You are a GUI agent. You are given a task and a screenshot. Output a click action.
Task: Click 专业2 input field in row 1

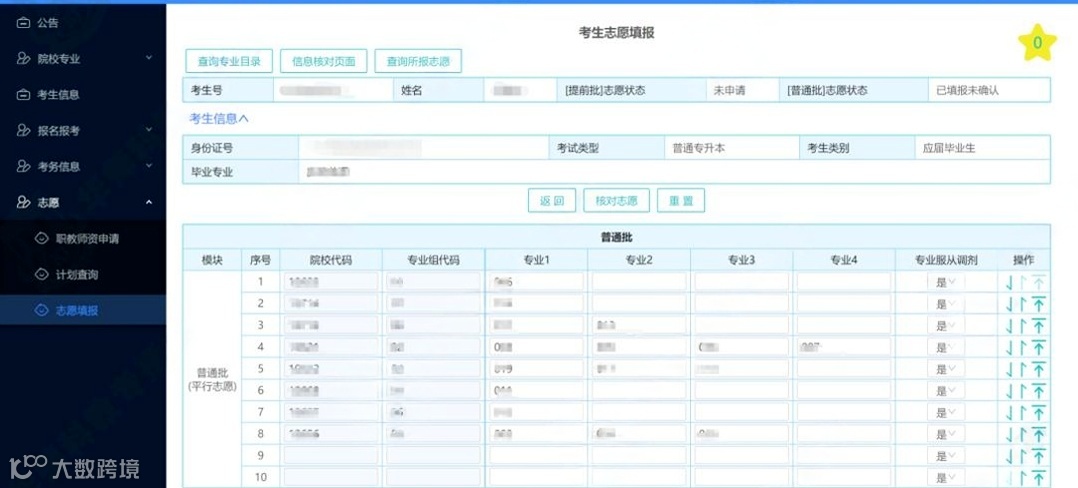639,282
